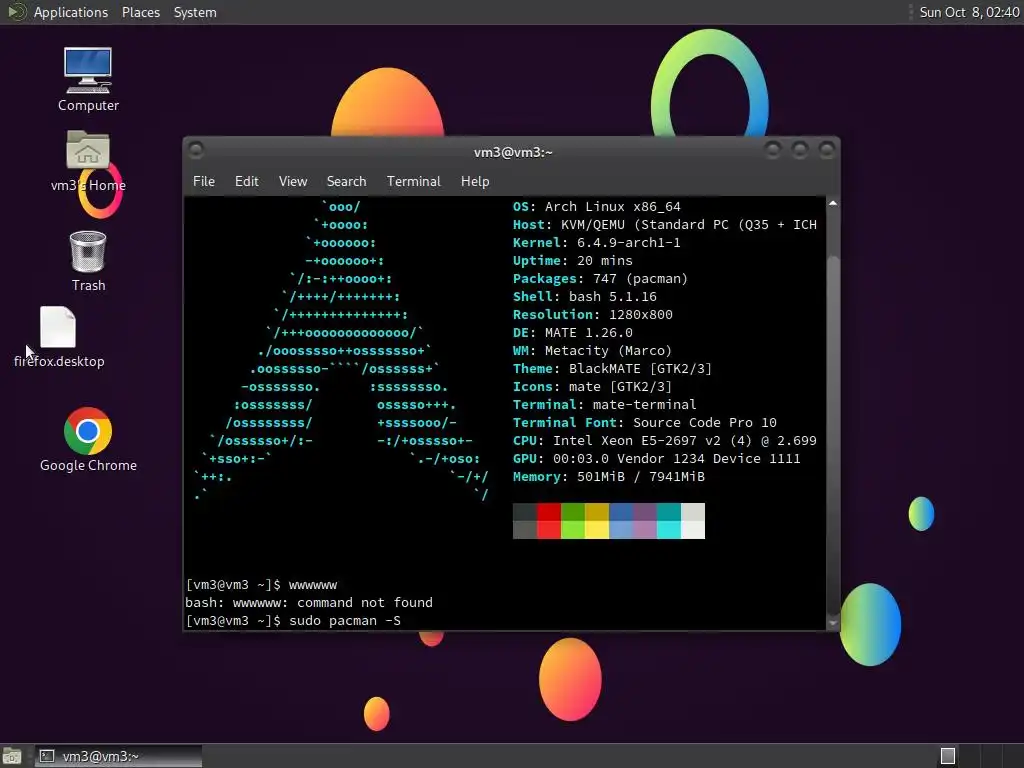1024x768 pixels.
Task: Click the 'WM: Metacity (Marco)' line
Action: [592, 351]
